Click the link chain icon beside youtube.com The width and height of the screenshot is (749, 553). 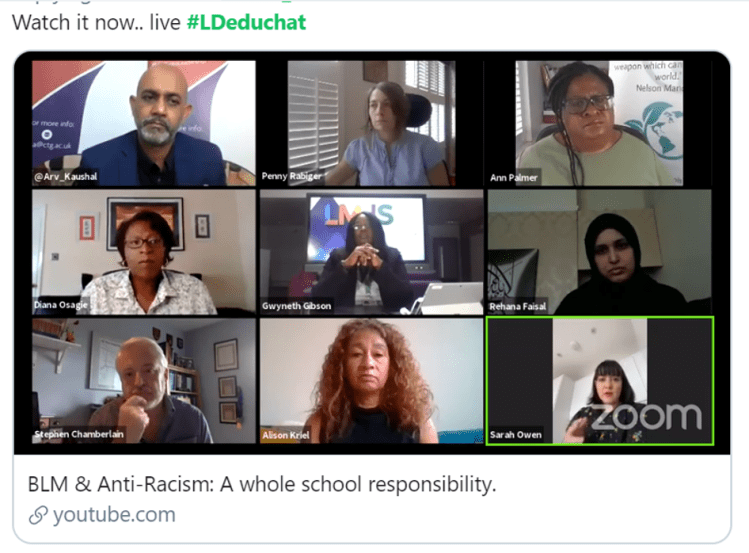click(x=38, y=515)
